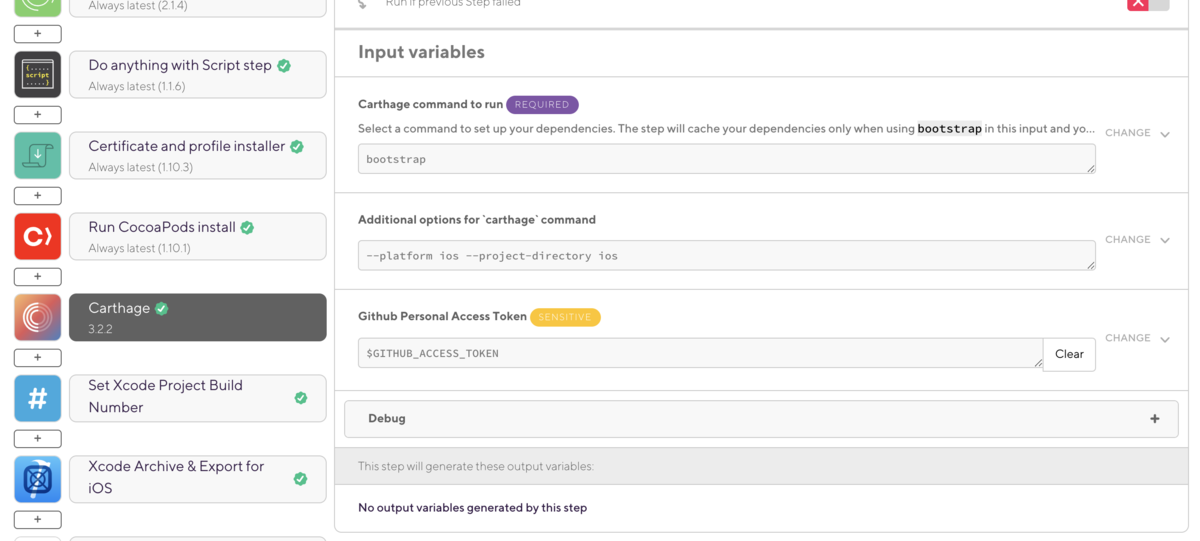
Task: Add step between Carthage and Set Xcode Build Number
Action: tap(38, 358)
